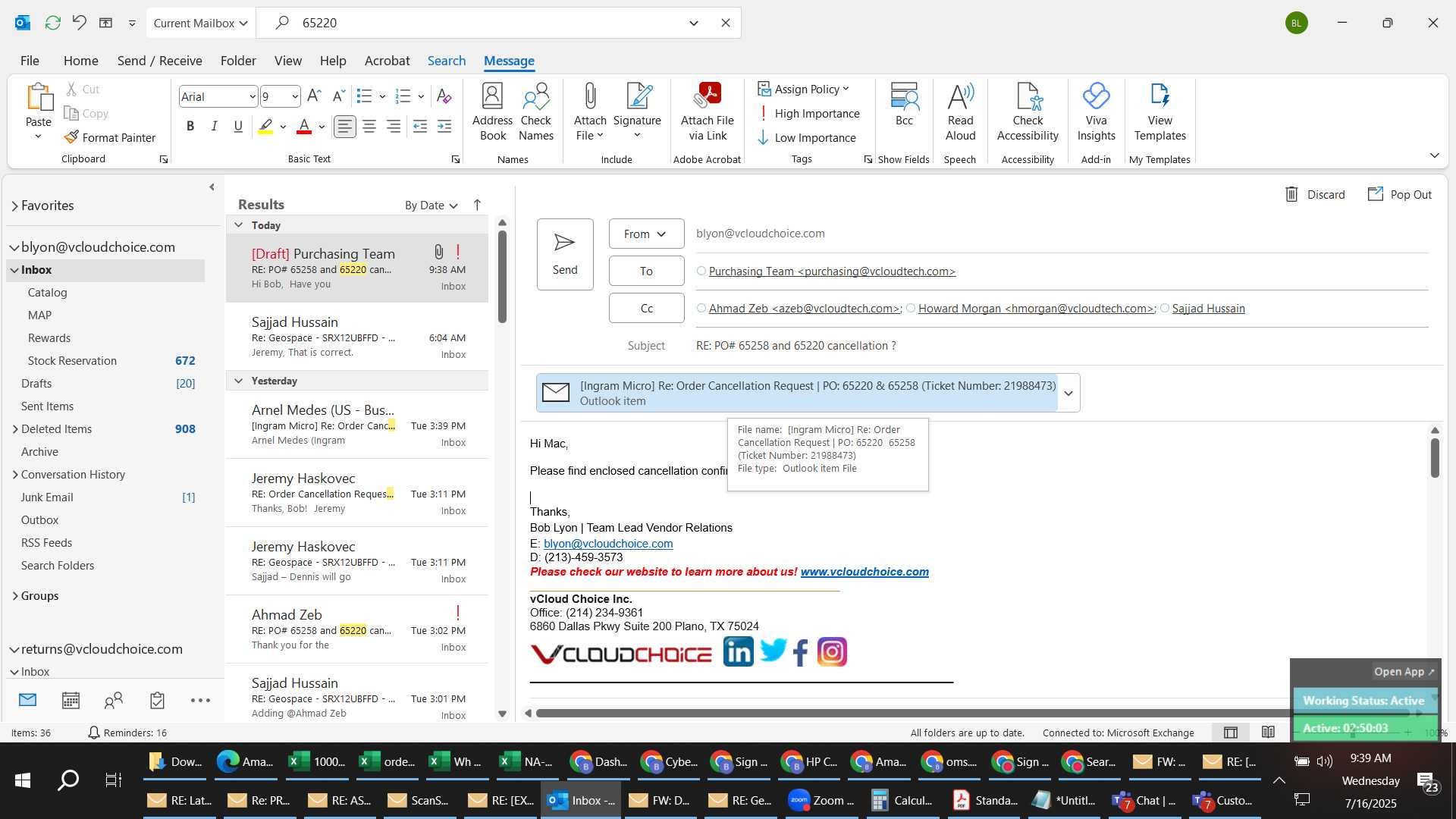Click the Cc recipients button
This screenshot has height=819, width=1456.
pyautogui.click(x=646, y=308)
